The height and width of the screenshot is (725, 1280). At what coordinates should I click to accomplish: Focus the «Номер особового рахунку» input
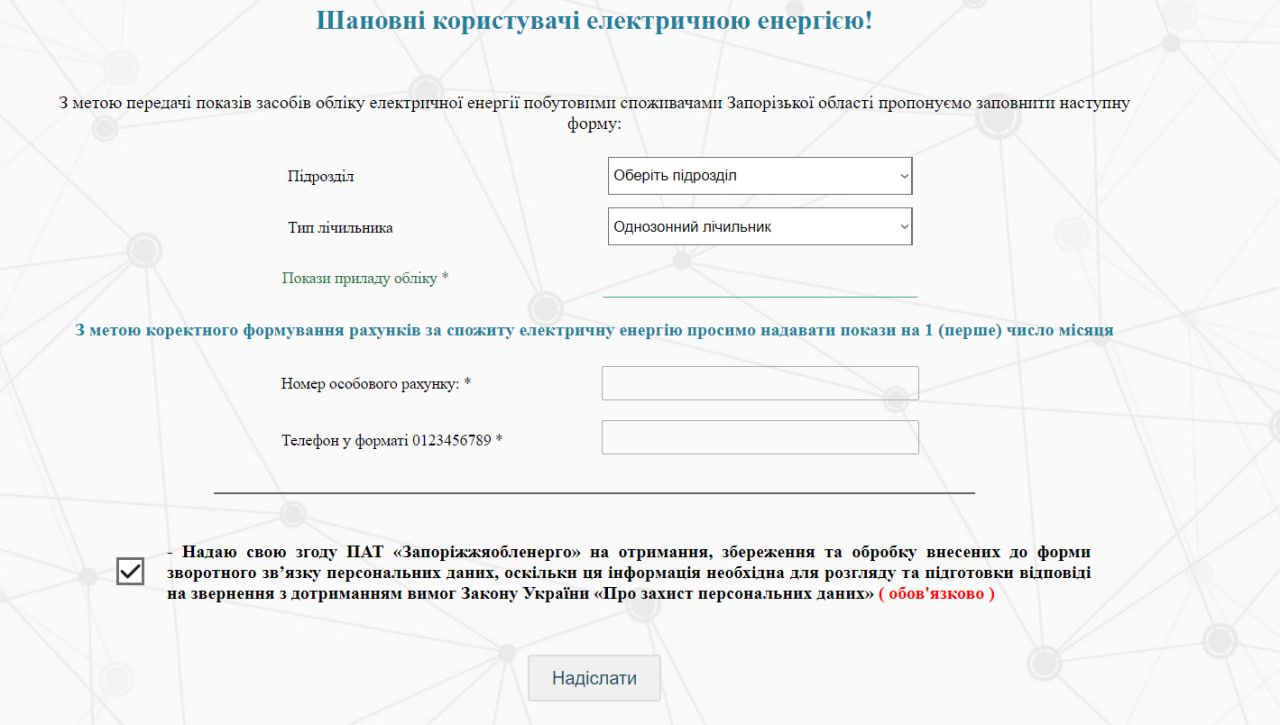(760, 383)
